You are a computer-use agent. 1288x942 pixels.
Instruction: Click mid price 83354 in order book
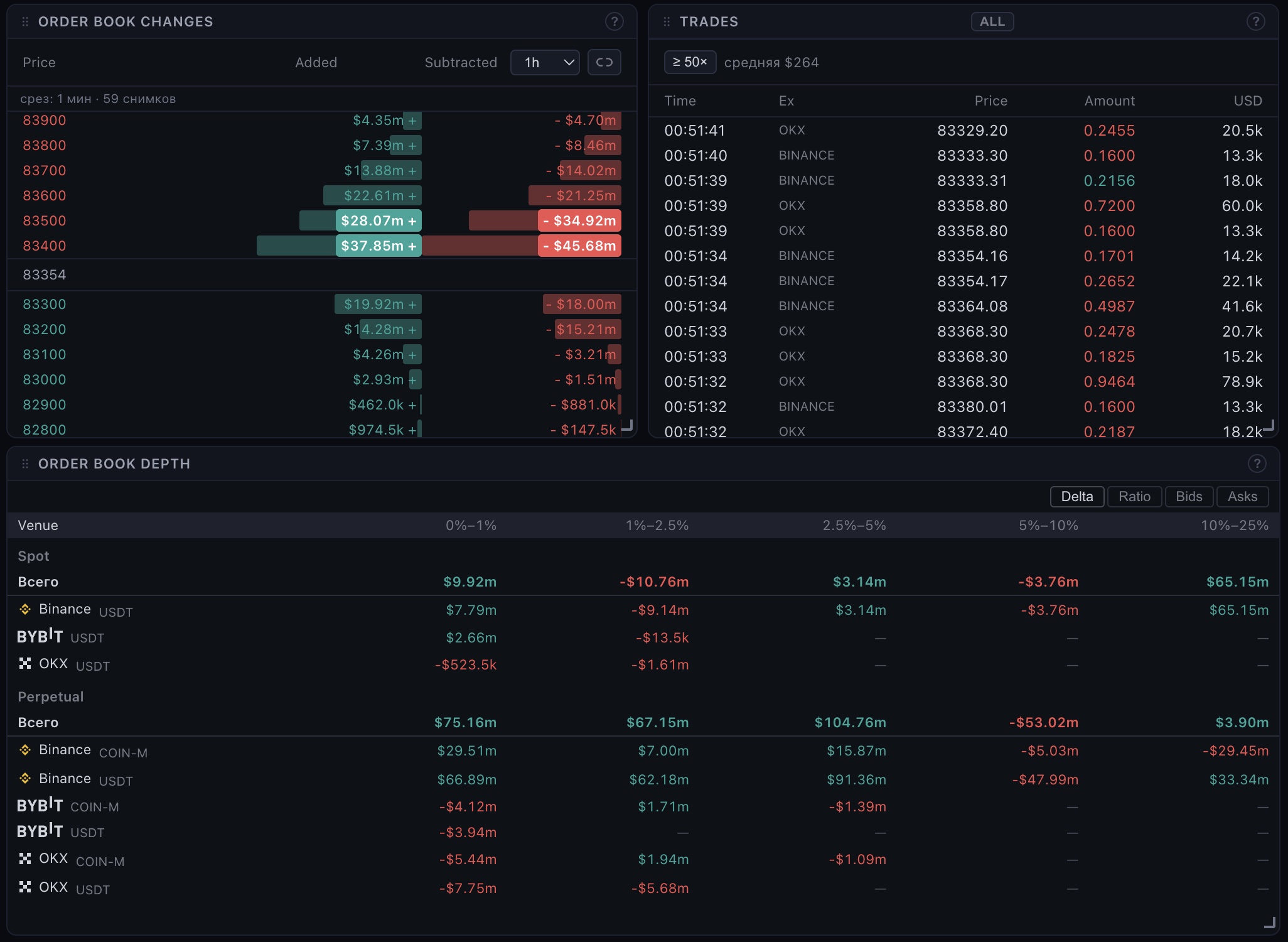[x=44, y=275]
